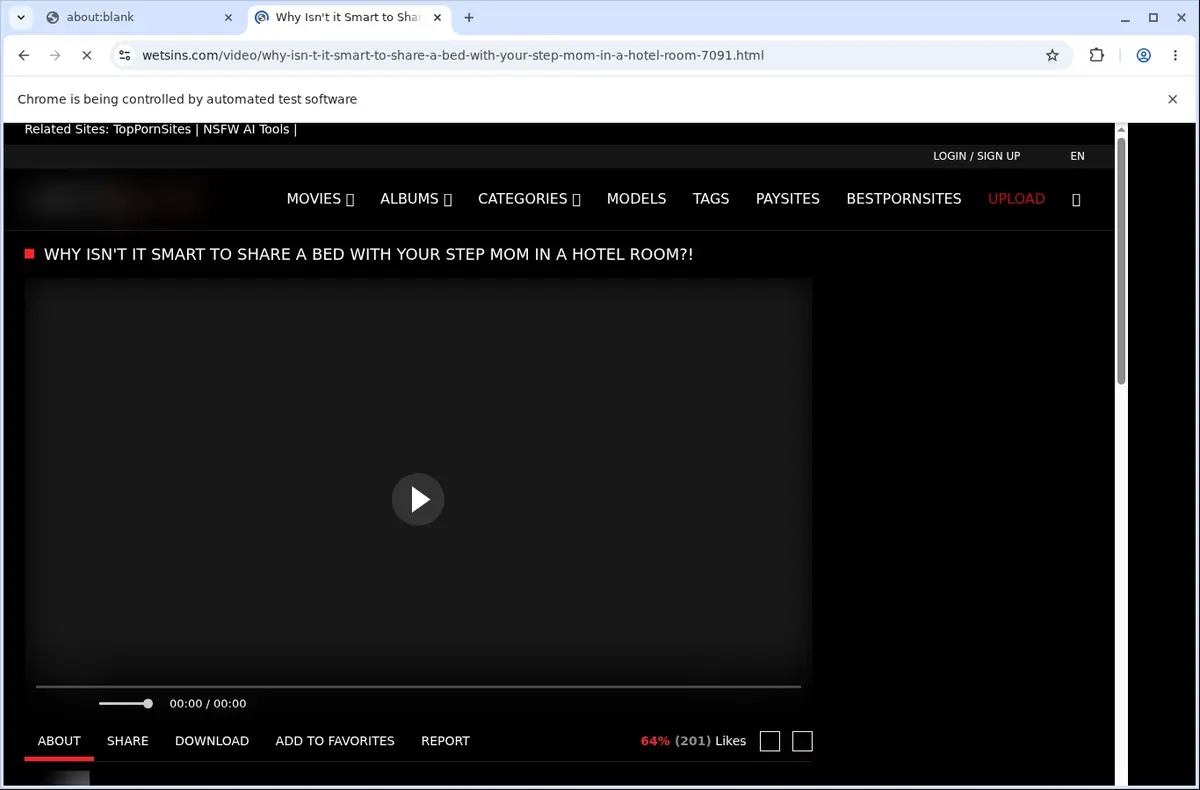This screenshot has height=790, width=1200.
Task: Click the video title heading
Action: coord(369,255)
